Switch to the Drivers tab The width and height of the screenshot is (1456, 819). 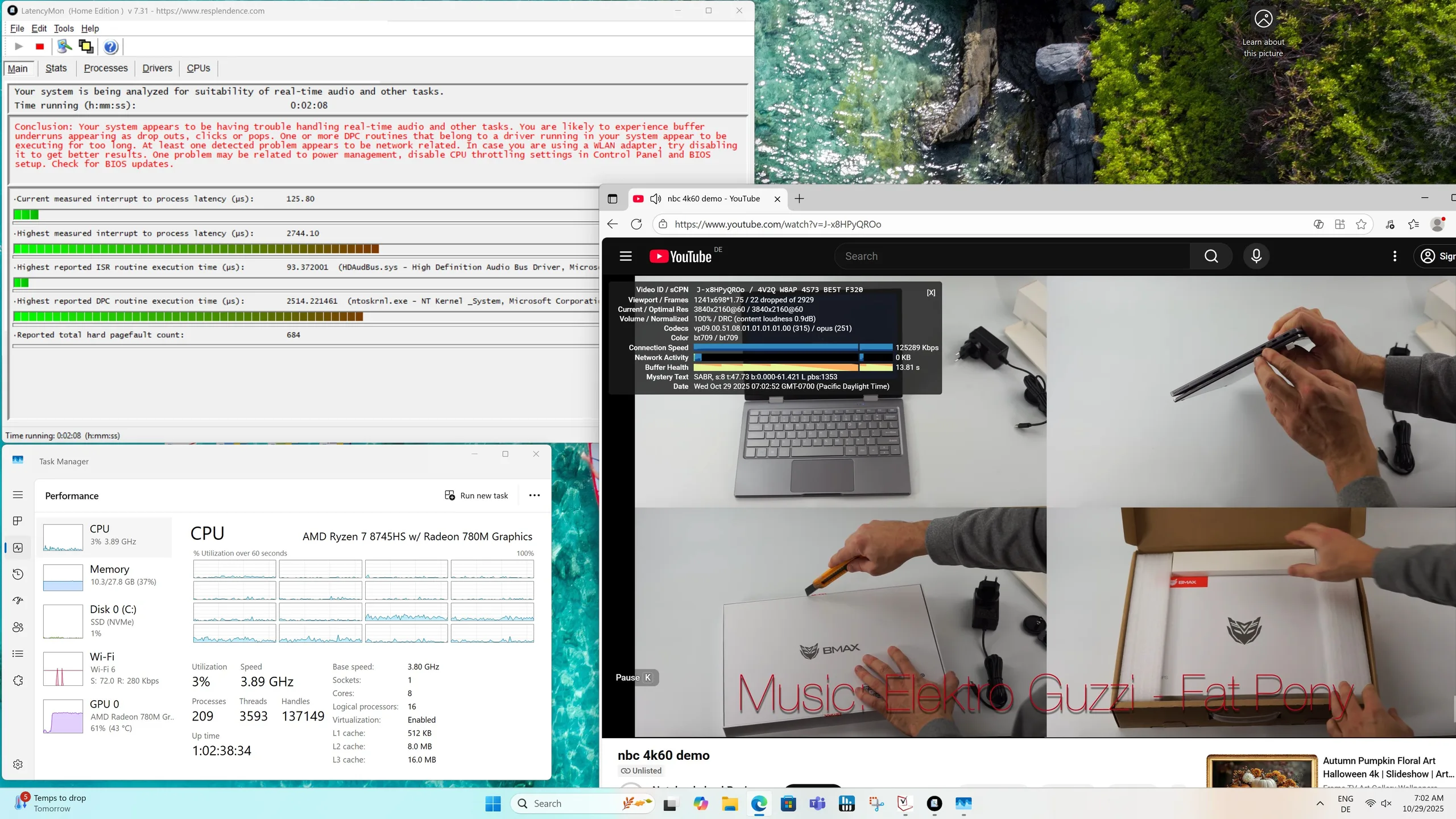157,68
